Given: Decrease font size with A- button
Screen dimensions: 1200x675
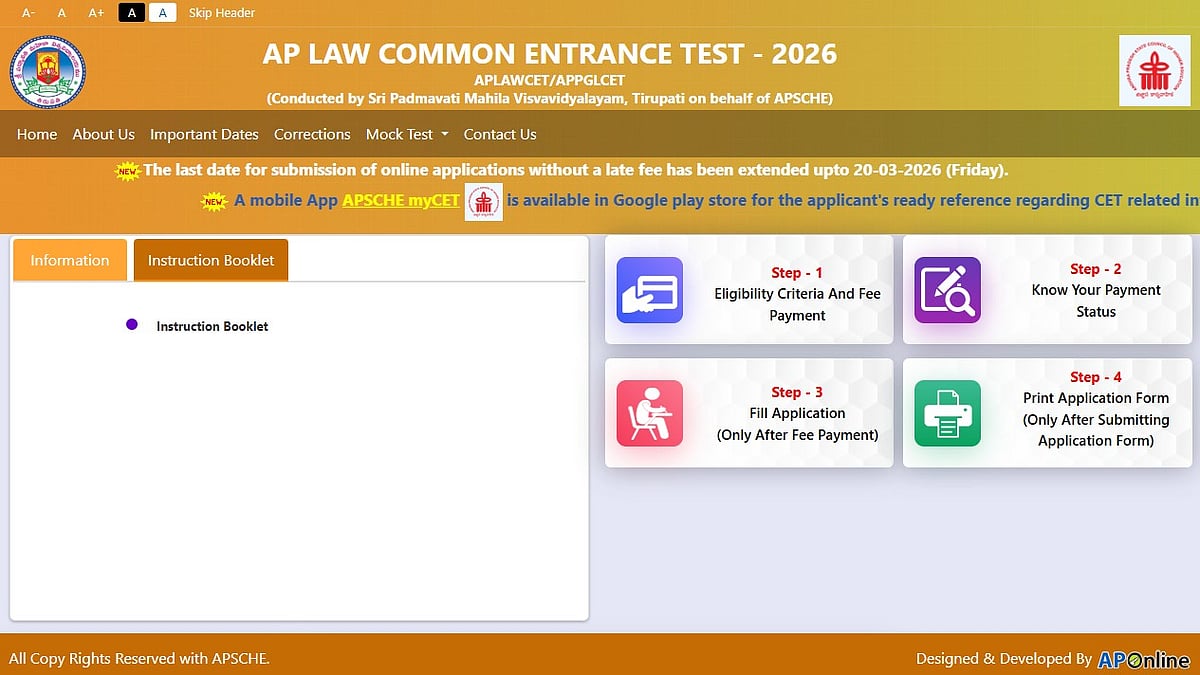Looking at the screenshot, I should [28, 13].
